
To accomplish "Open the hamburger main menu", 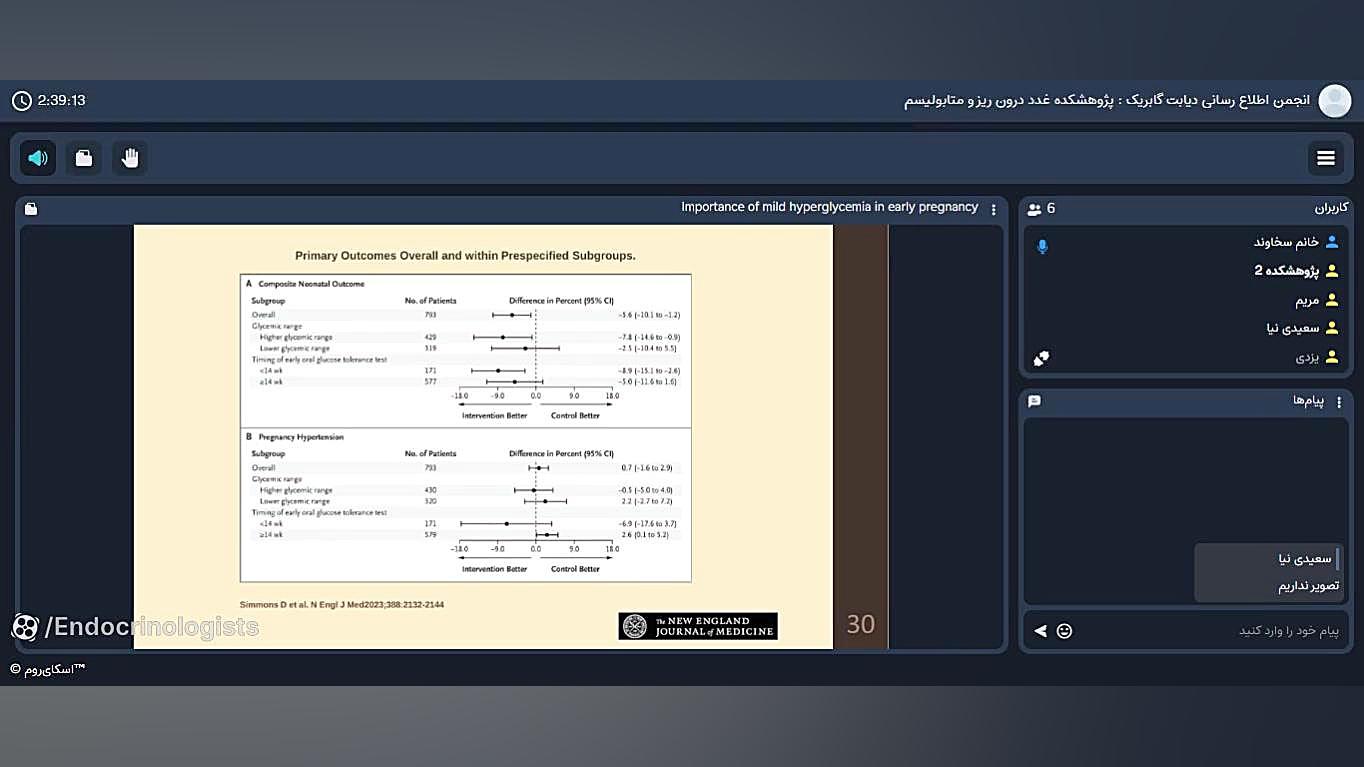I will tap(1326, 158).
